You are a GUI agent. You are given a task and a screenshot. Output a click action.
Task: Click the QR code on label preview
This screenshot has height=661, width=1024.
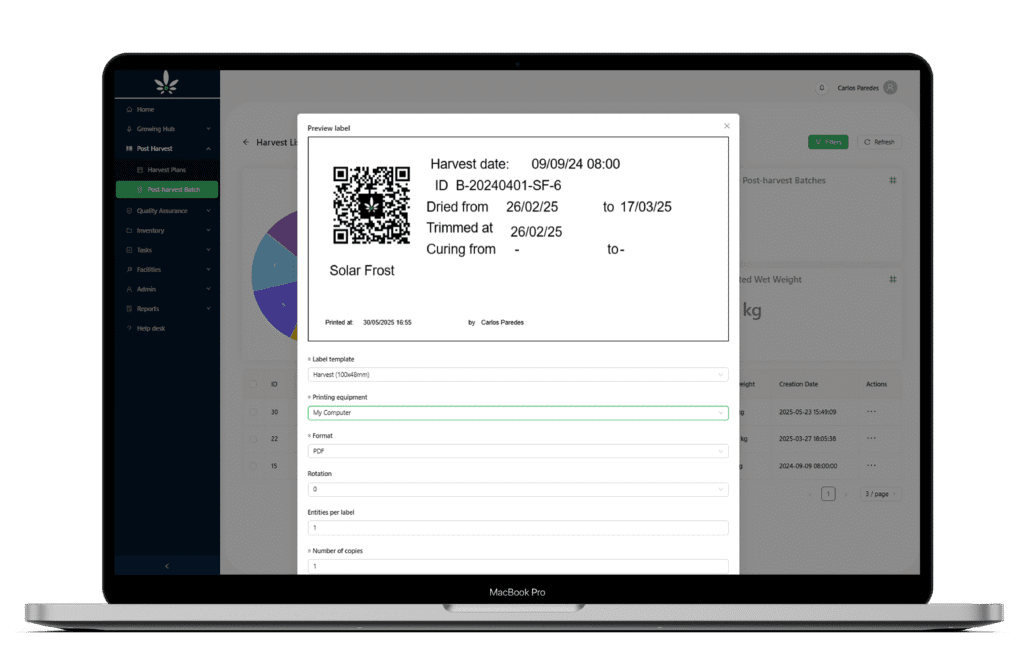(x=371, y=205)
